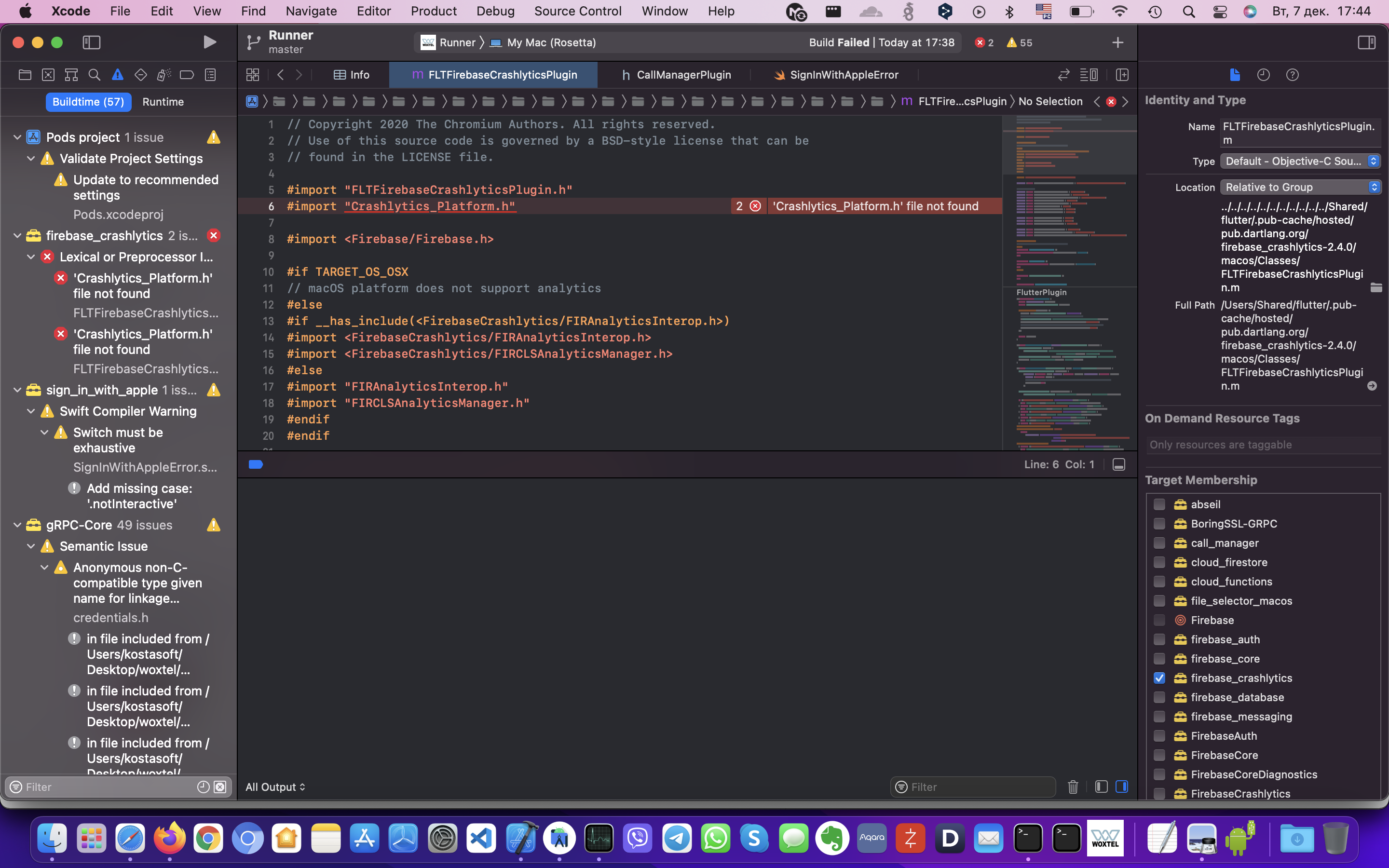
Task: Select the Buildtime (57) filter
Action: [88, 102]
